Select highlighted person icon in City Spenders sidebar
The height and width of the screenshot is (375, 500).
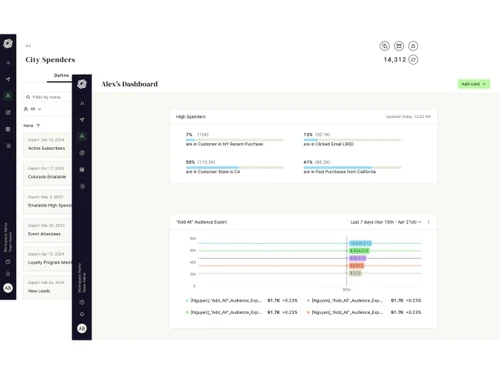(8, 96)
